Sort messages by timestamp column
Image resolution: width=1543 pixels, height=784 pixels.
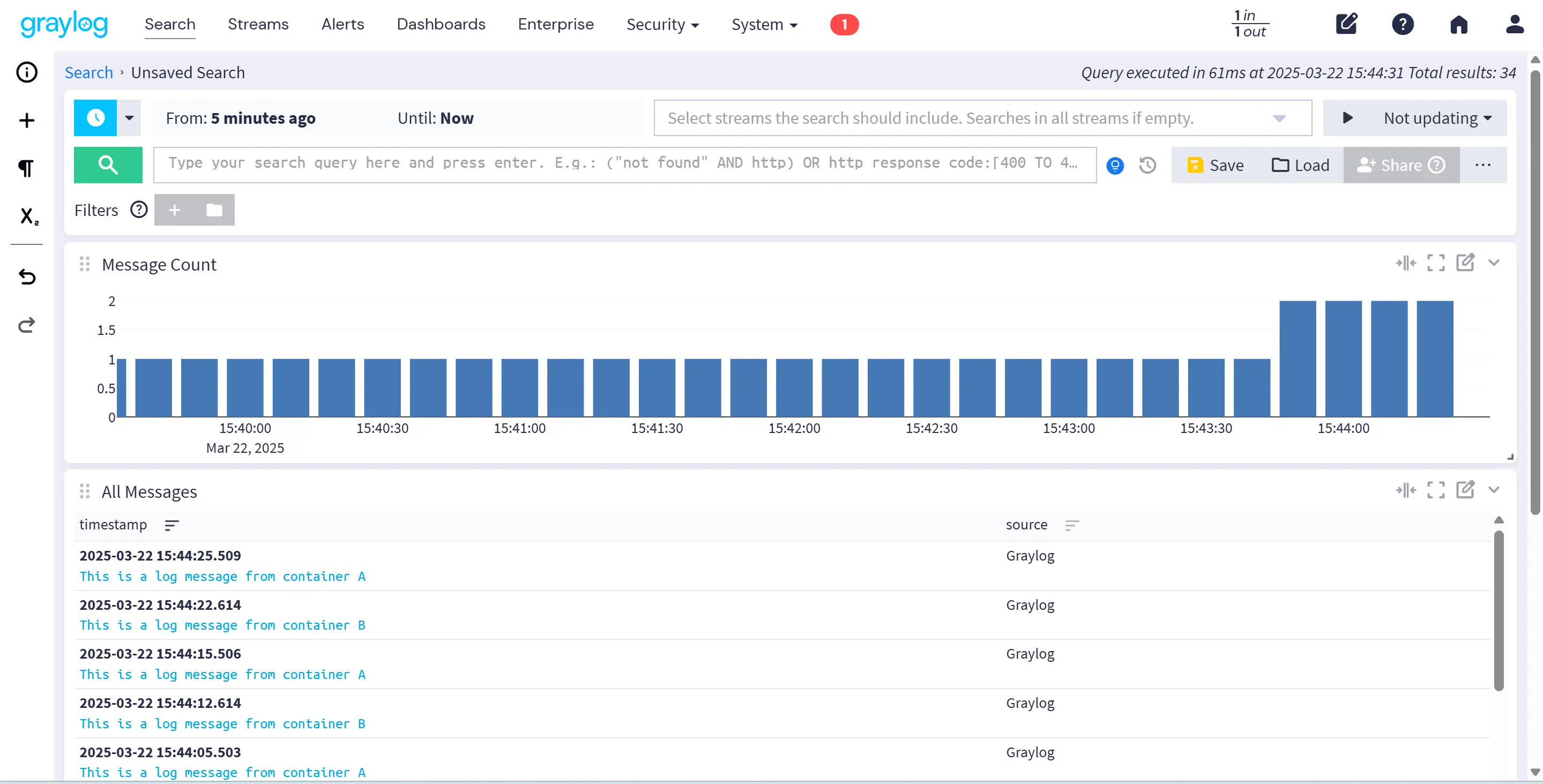coord(172,525)
